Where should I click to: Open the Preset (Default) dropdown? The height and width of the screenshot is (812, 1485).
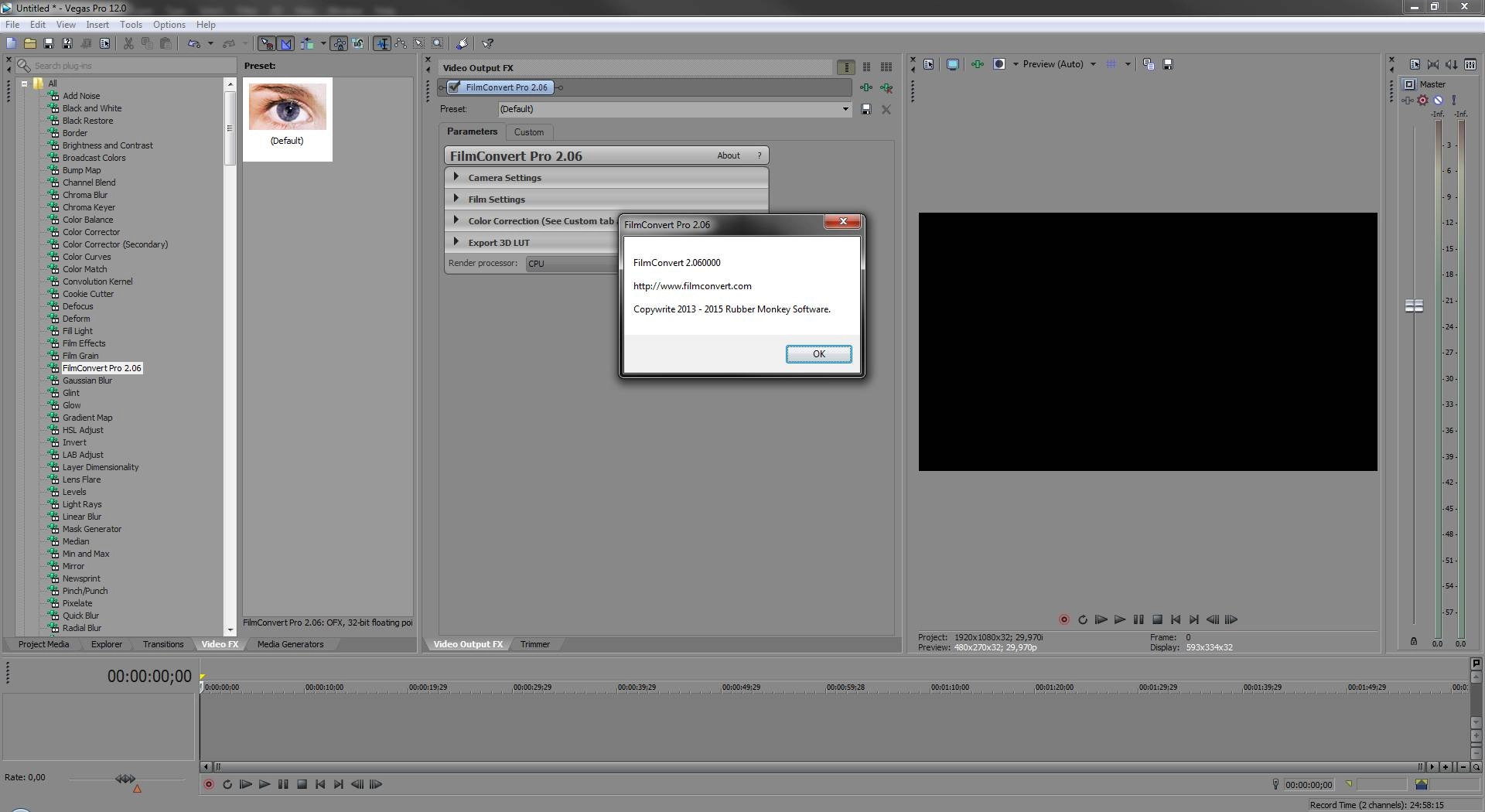coord(845,109)
